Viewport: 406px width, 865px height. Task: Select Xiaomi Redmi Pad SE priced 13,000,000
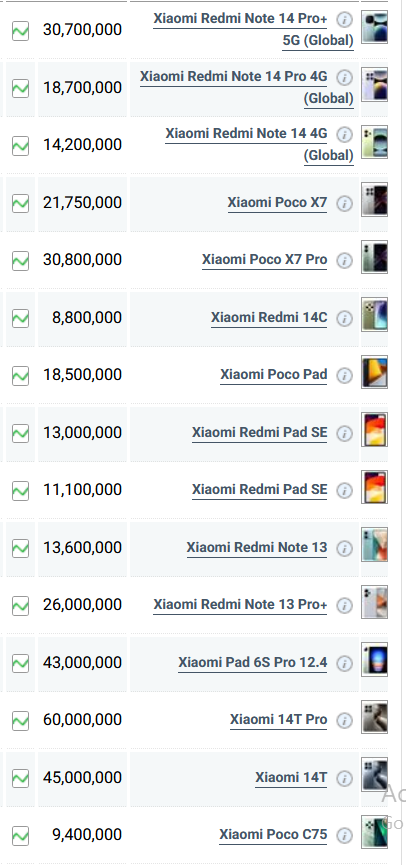click(259, 432)
